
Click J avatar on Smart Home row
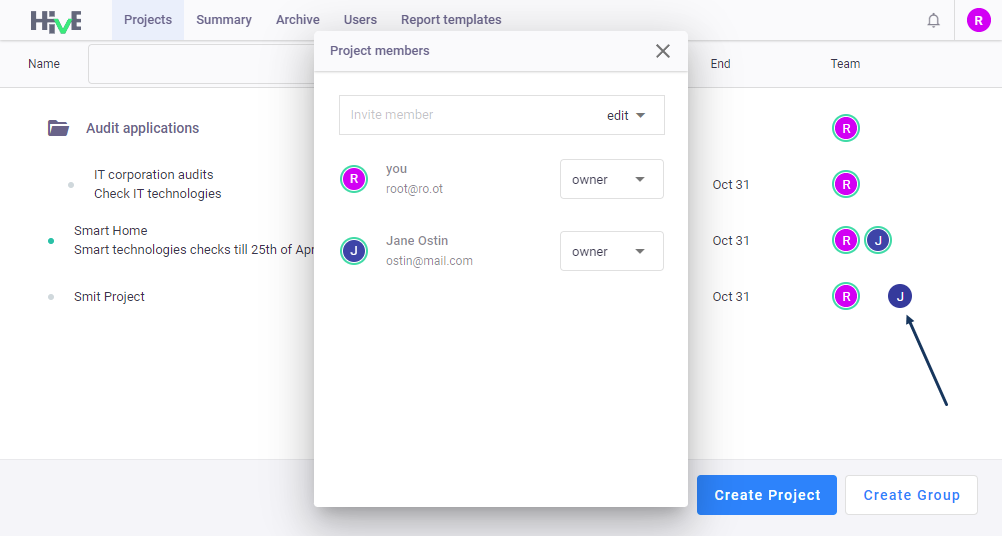point(878,241)
